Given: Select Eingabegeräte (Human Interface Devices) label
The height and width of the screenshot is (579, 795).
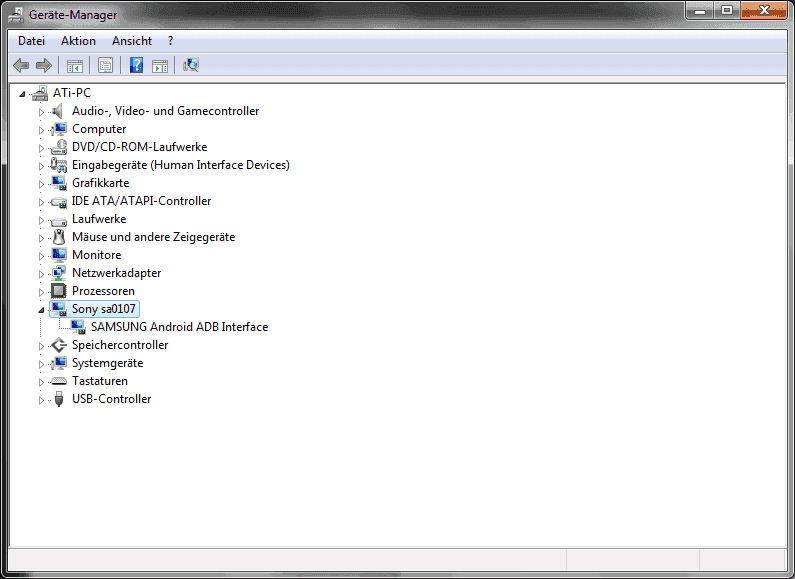Looking at the screenshot, I should 180,165.
